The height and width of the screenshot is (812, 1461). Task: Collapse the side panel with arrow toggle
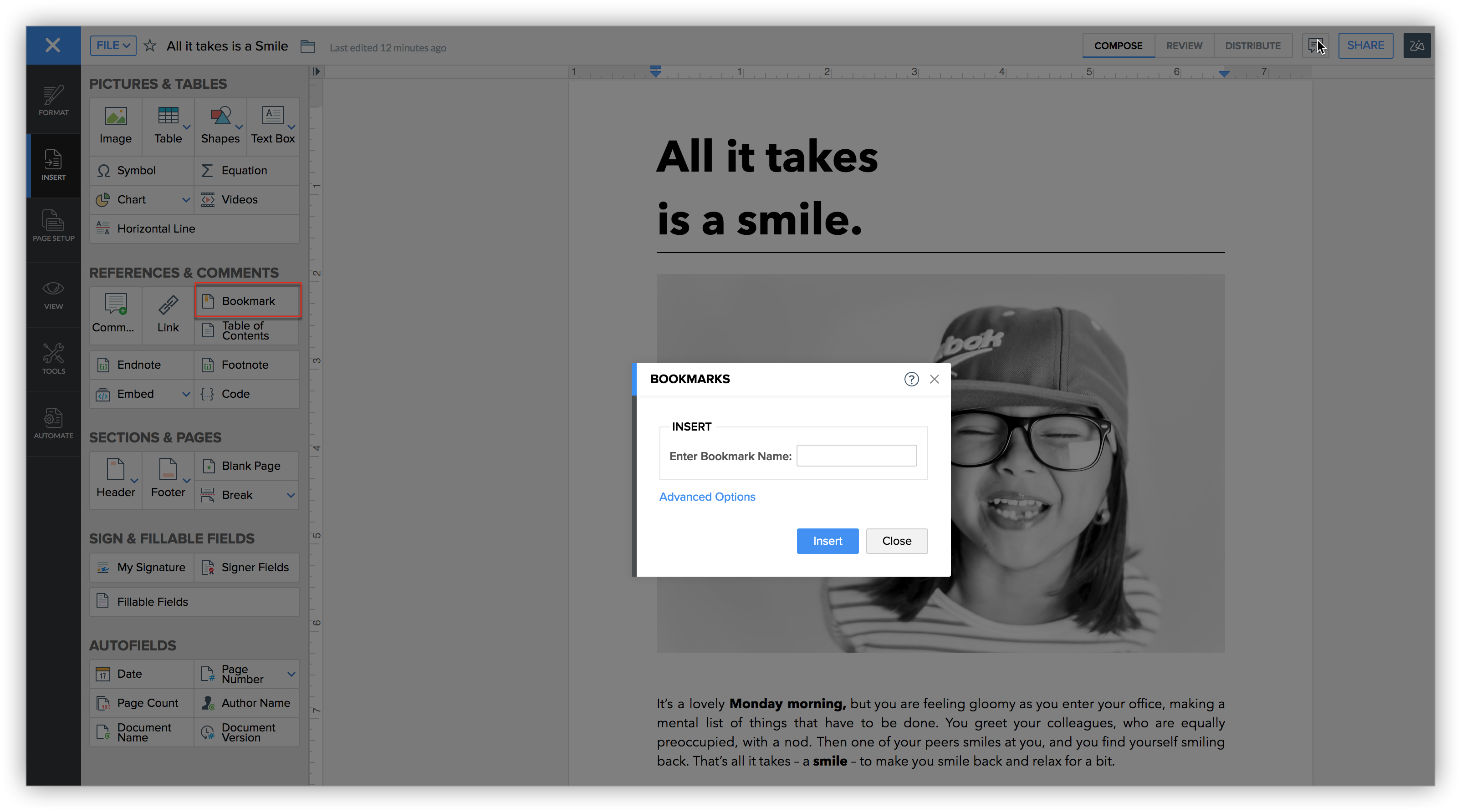[x=317, y=71]
